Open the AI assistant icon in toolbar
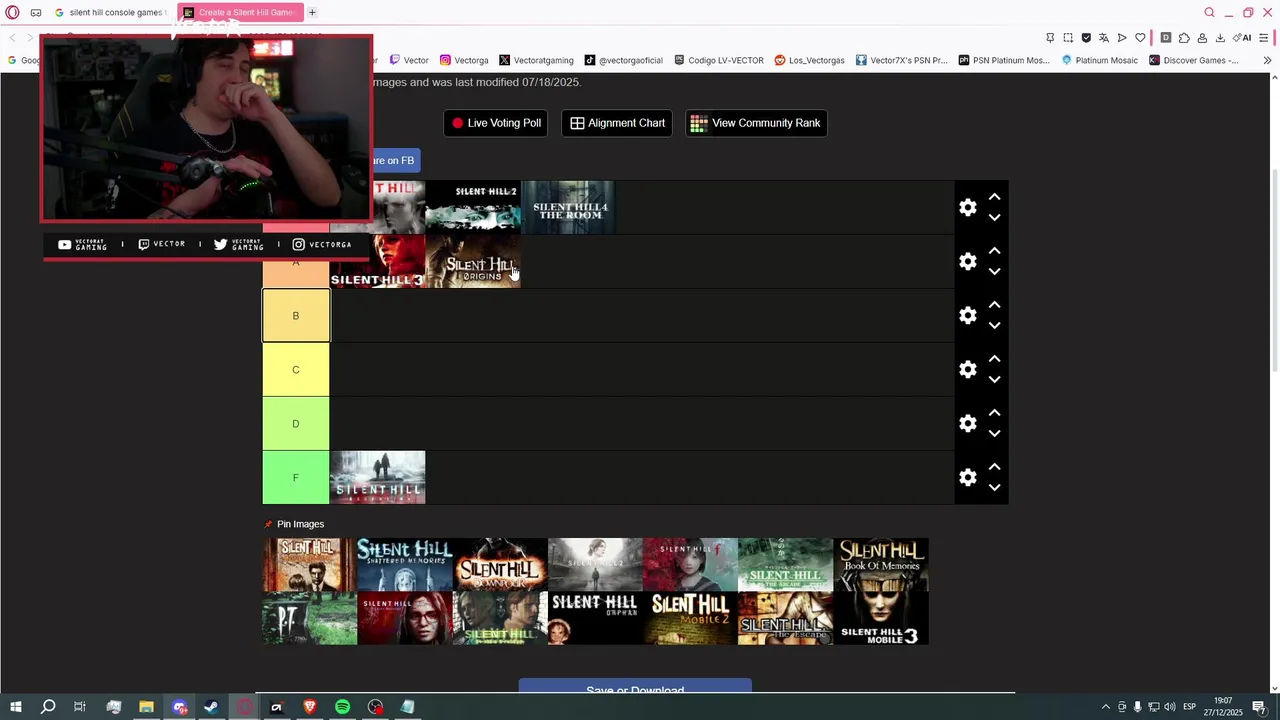The image size is (1280, 720). [x=1243, y=38]
